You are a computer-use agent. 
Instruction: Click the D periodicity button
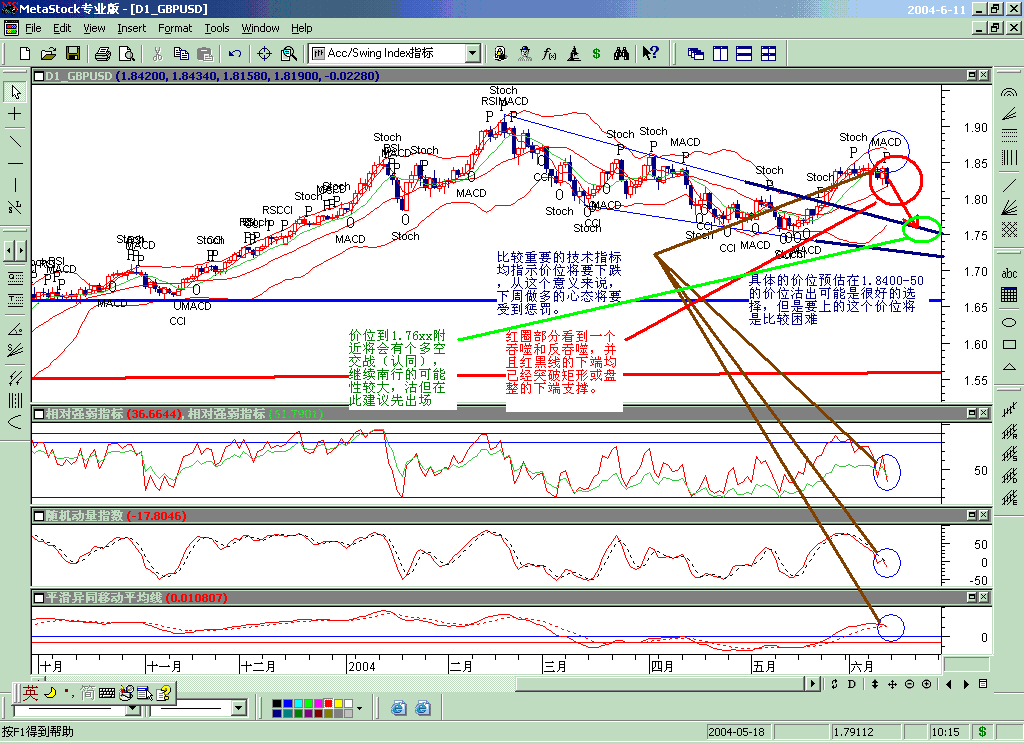coord(851,684)
